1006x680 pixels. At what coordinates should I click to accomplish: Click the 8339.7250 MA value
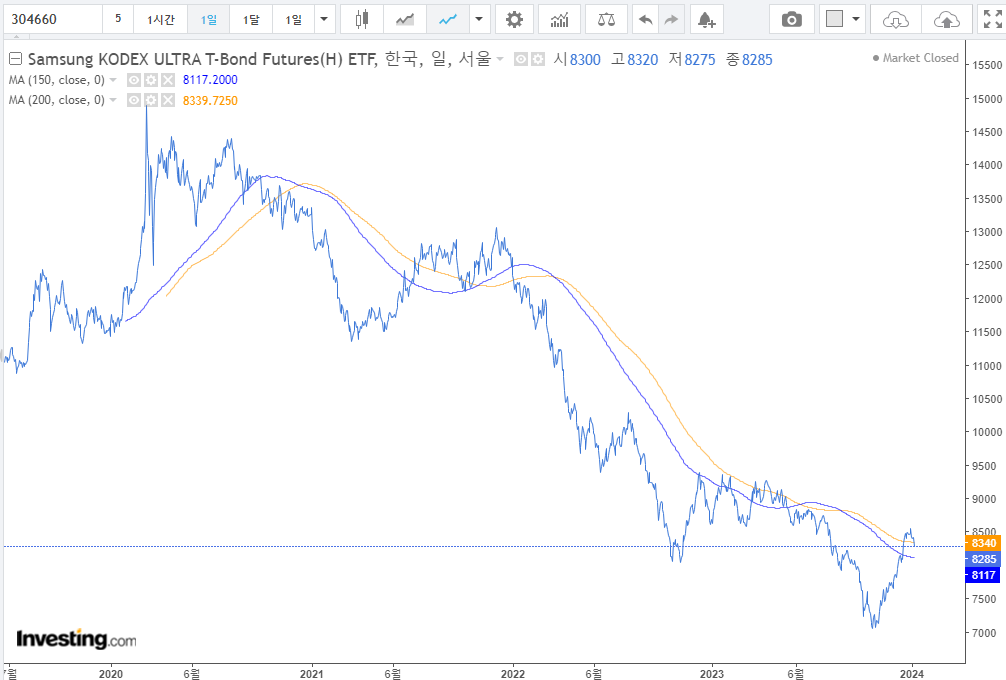click(x=210, y=101)
